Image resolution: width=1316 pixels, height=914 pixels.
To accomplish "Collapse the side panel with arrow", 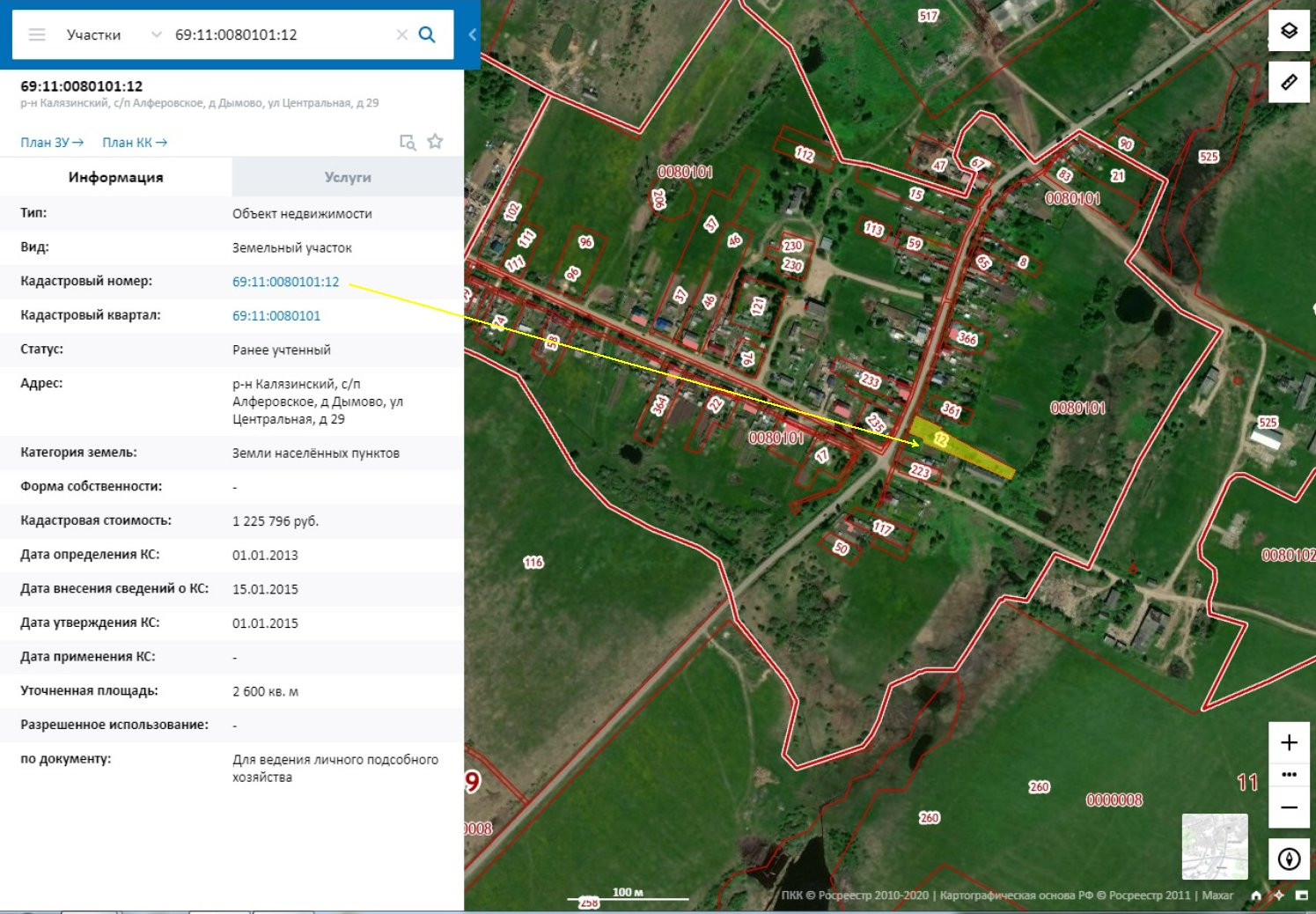I will (x=472, y=34).
